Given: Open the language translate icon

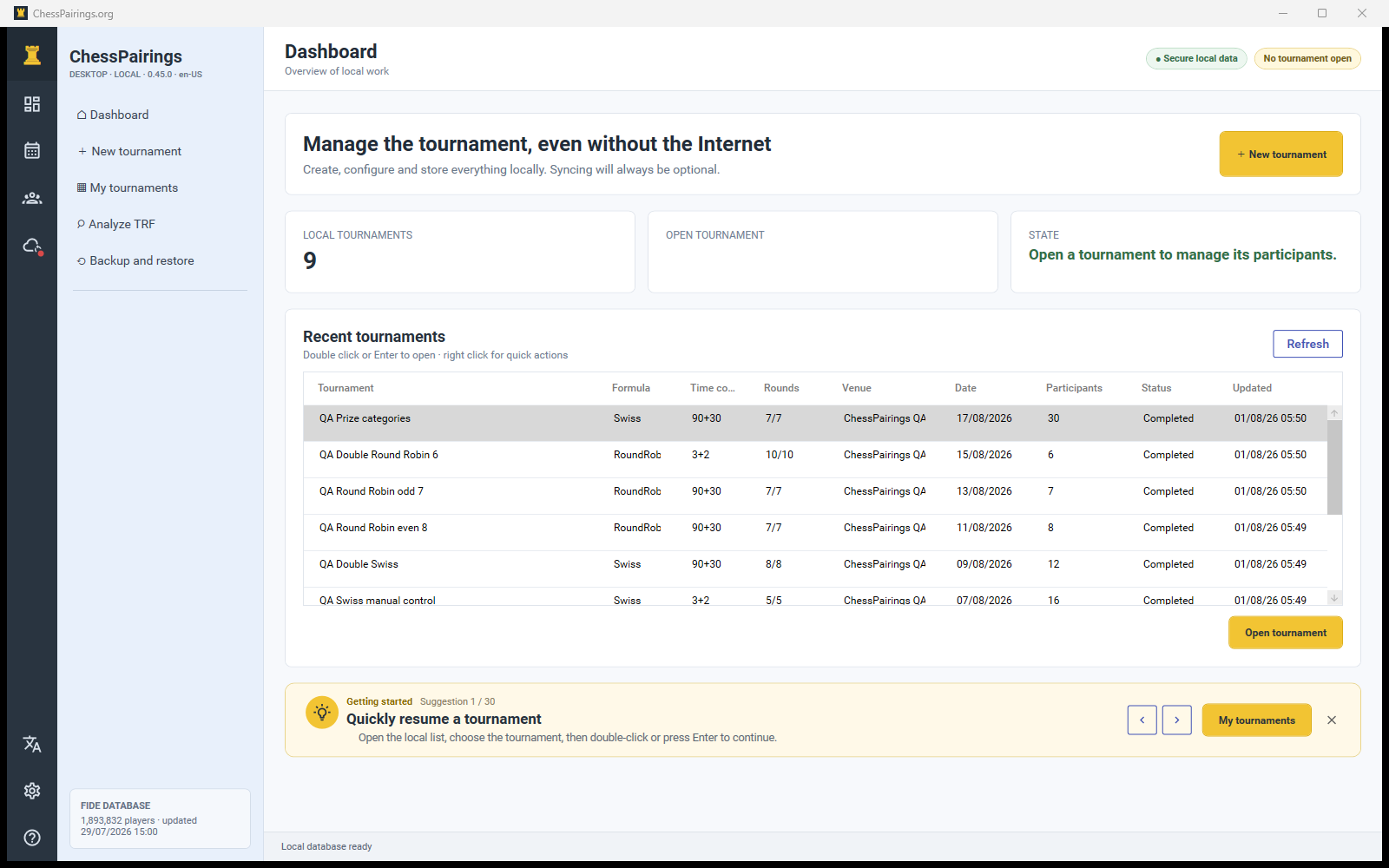Looking at the screenshot, I should (32, 744).
